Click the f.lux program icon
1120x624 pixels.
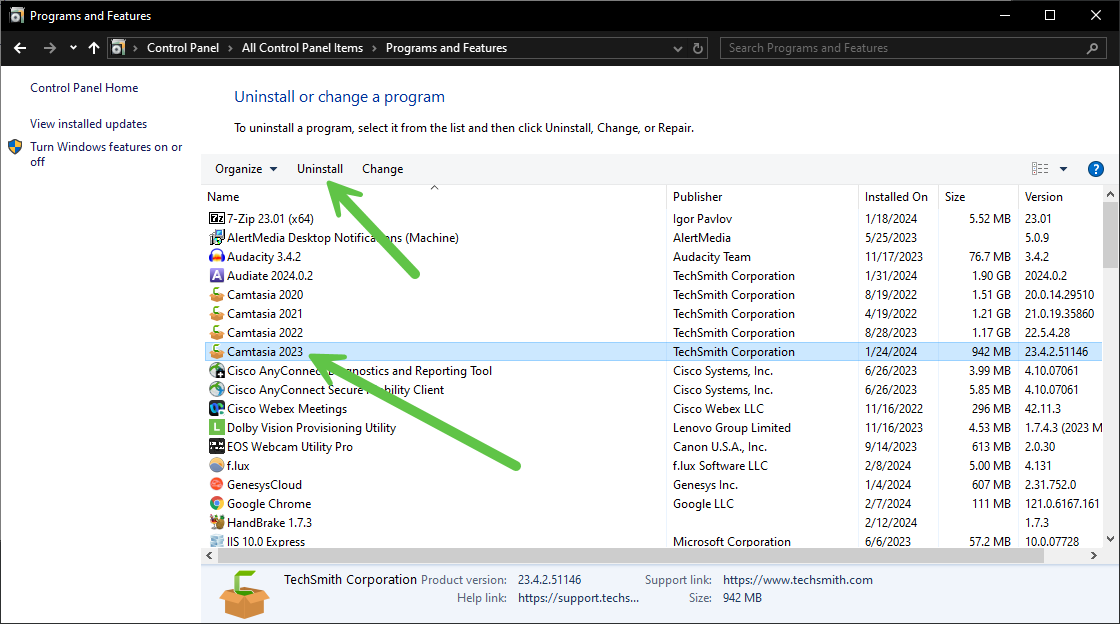217,465
